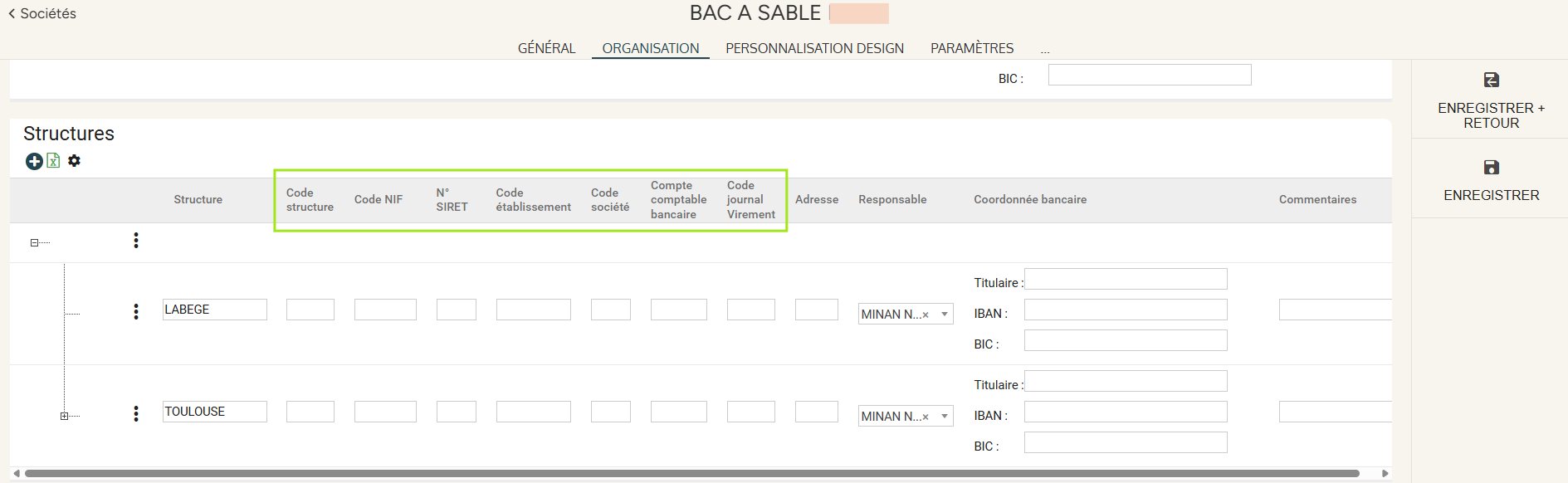The image size is (1568, 483).
Task: Clear TOULOUSE responsable with the x
Action: [x=926, y=417]
